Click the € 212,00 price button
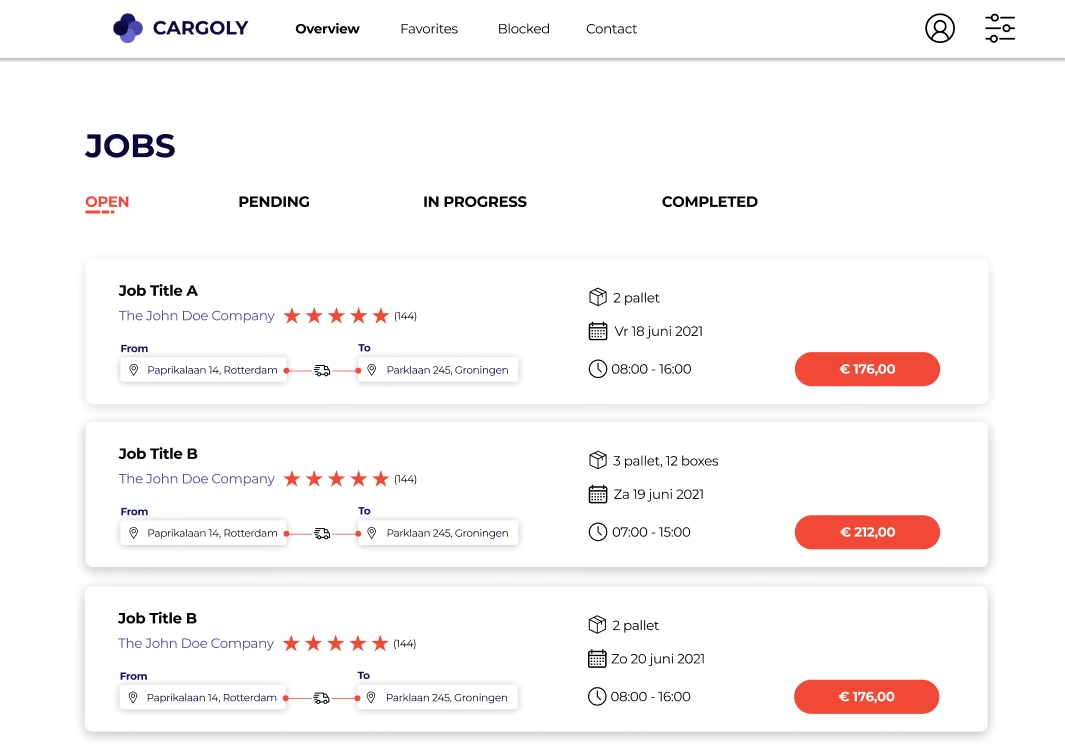This screenshot has width=1065, height=755. tap(866, 532)
